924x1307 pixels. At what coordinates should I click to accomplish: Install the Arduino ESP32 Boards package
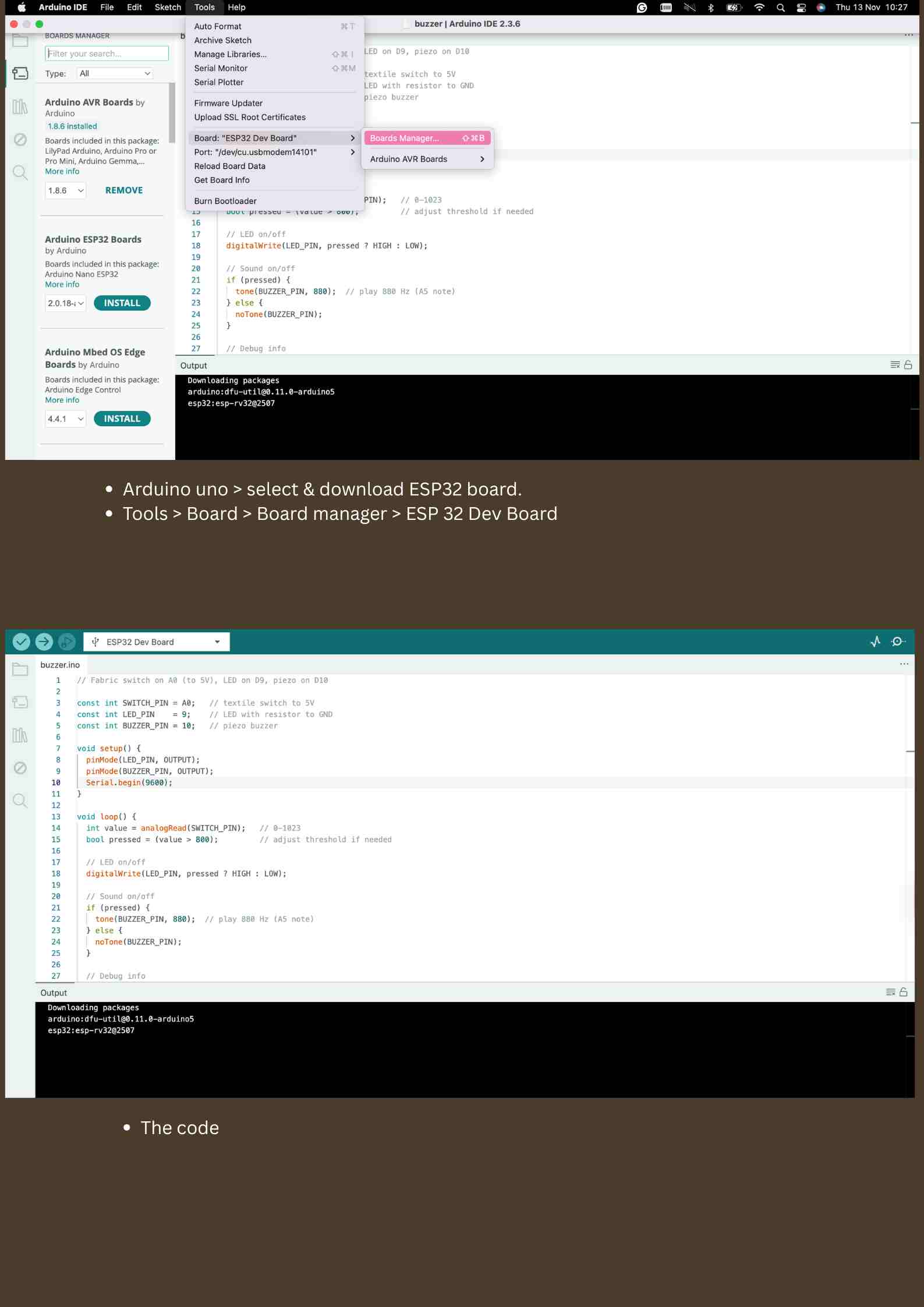[122, 303]
